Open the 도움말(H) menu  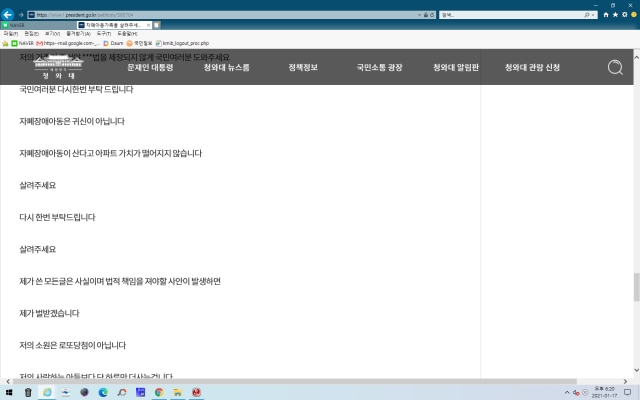pyautogui.click(x=127, y=33)
